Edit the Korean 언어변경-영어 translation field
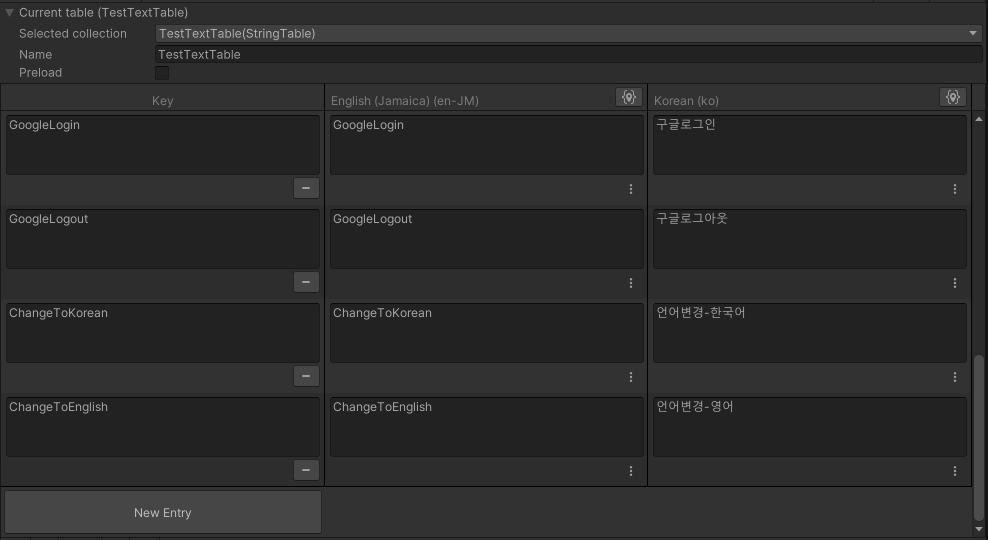The width and height of the screenshot is (988, 540). click(810, 427)
